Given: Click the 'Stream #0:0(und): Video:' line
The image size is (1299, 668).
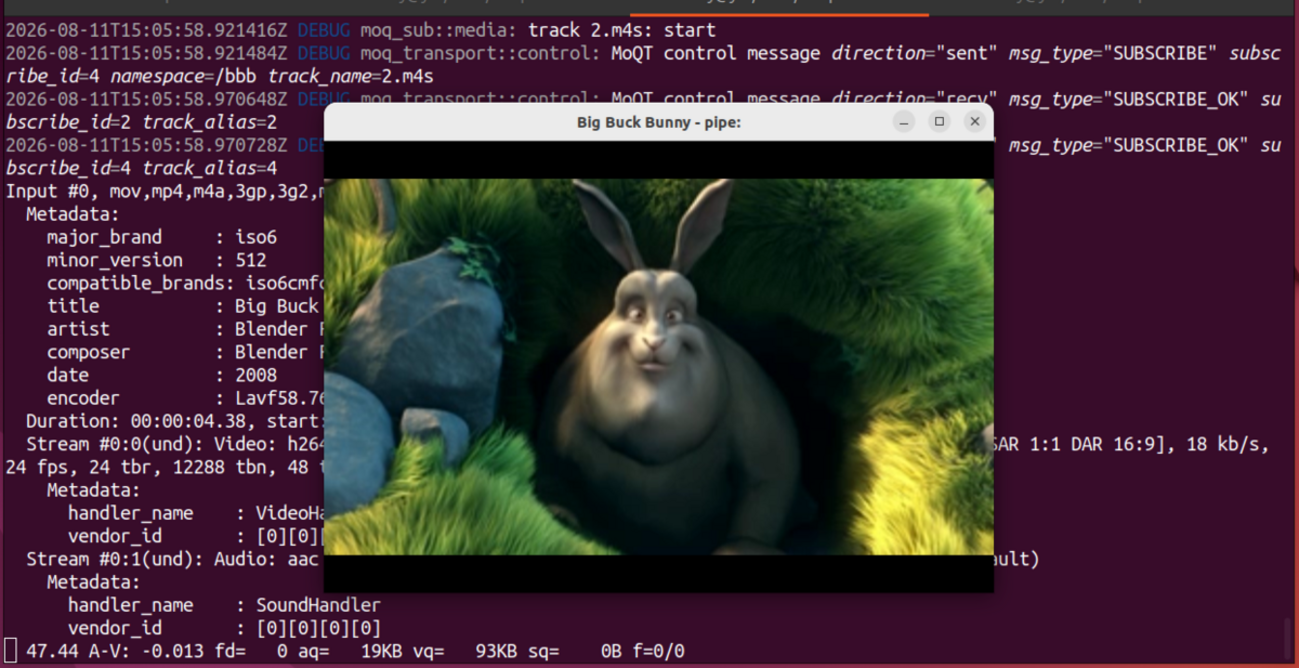Looking at the screenshot, I should 175,444.
